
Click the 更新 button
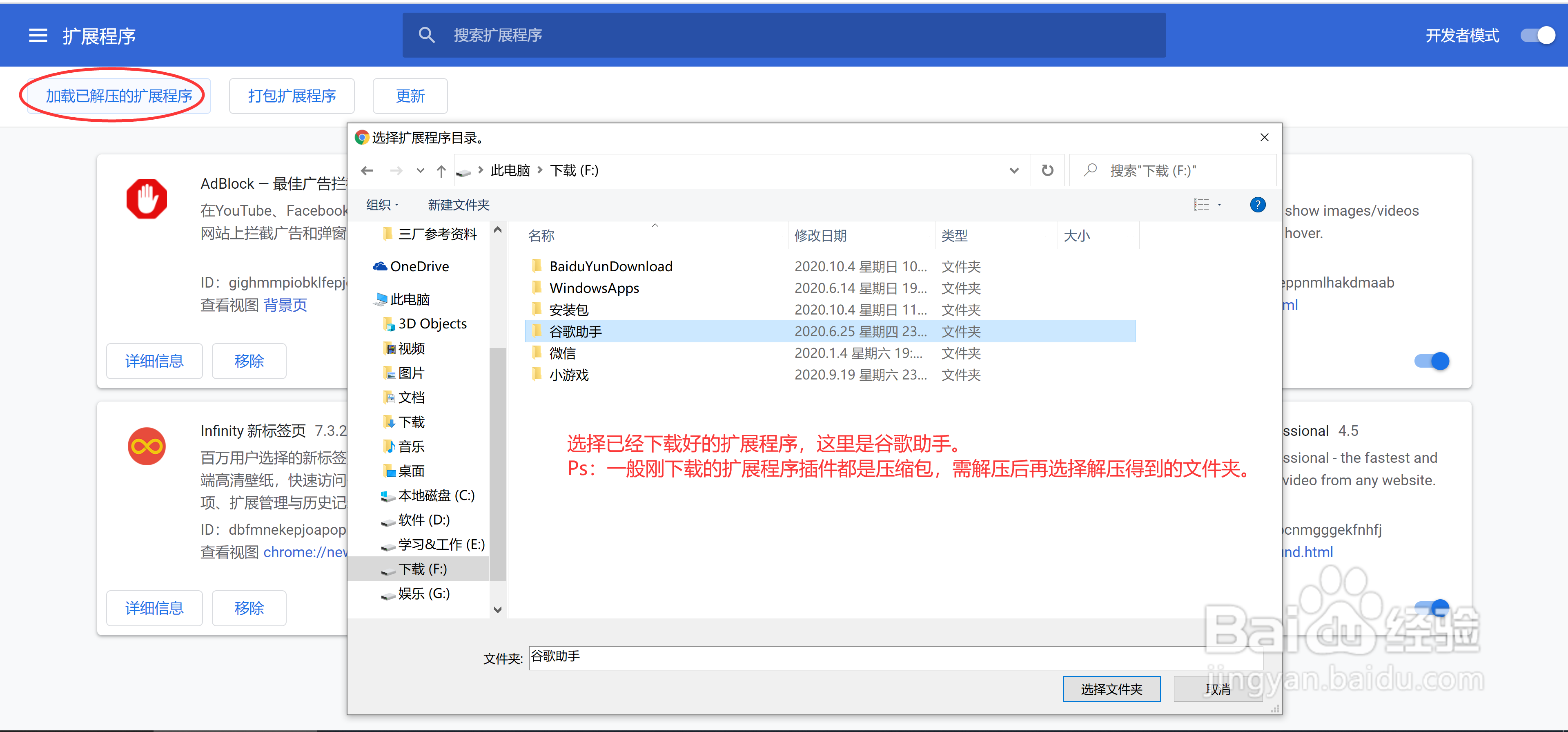[x=410, y=96]
